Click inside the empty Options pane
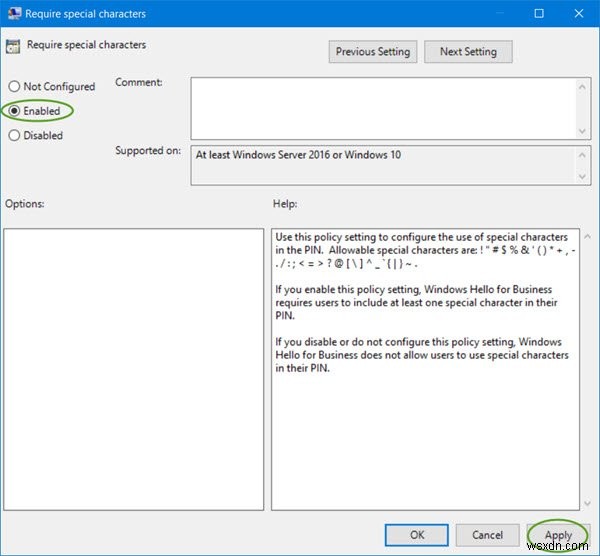The width and height of the screenshot is (600, 556). pos(134,369)
